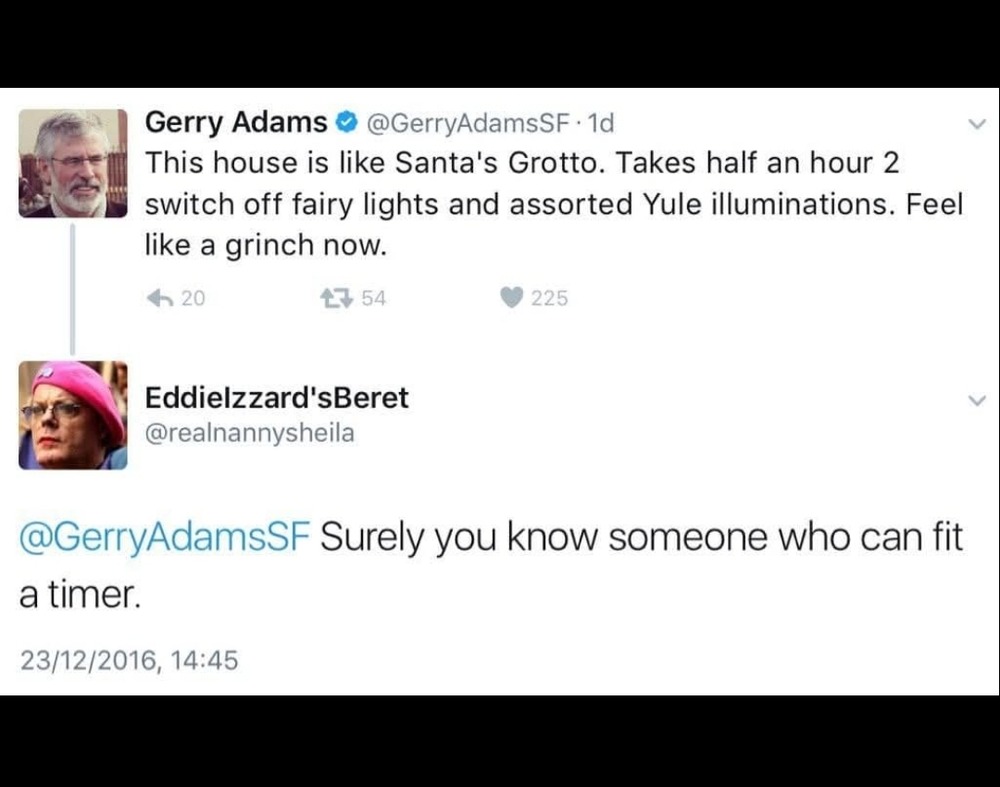Image resolution: width=1000 pixels, height=787 pixels.
Task: Click the 1d timestamp
Action: click(x=601, y=123)
